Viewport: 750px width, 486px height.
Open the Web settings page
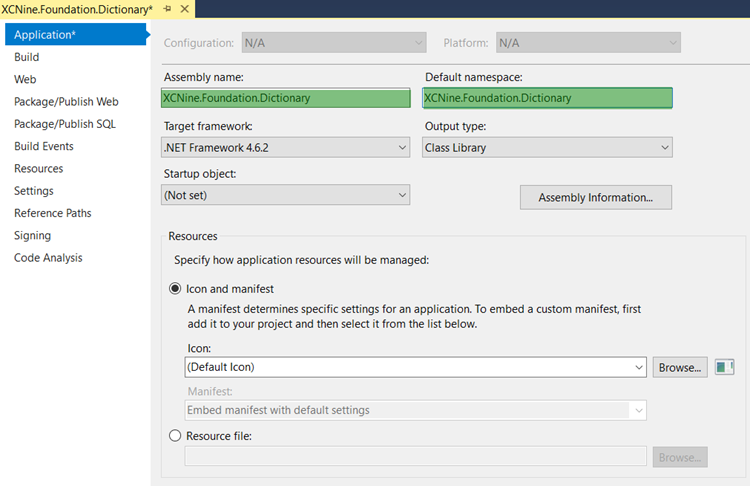pos(25,79)
